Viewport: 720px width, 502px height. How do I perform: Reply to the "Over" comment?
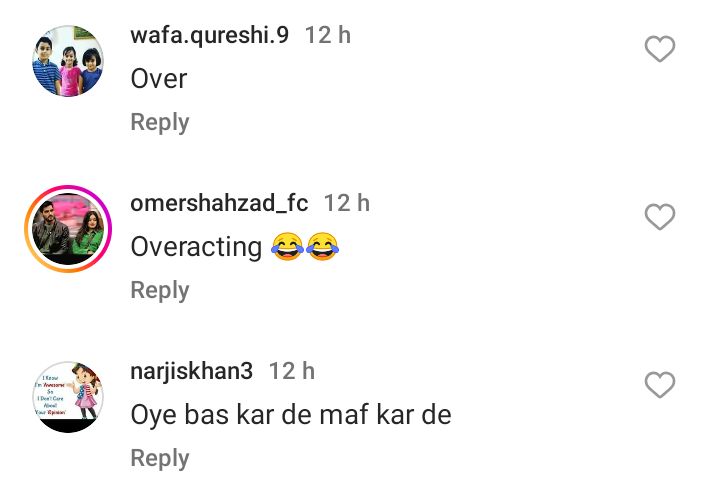point(160,123)
